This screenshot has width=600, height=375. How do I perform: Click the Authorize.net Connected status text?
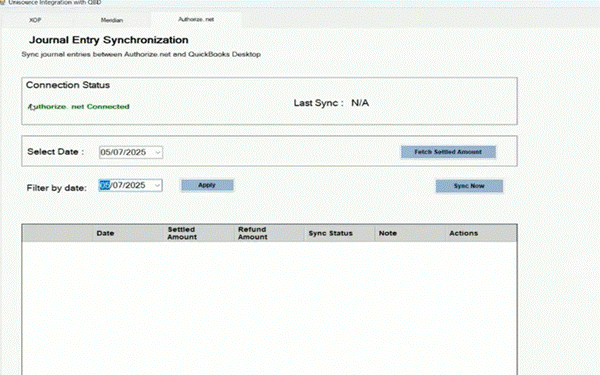point(79,107)
